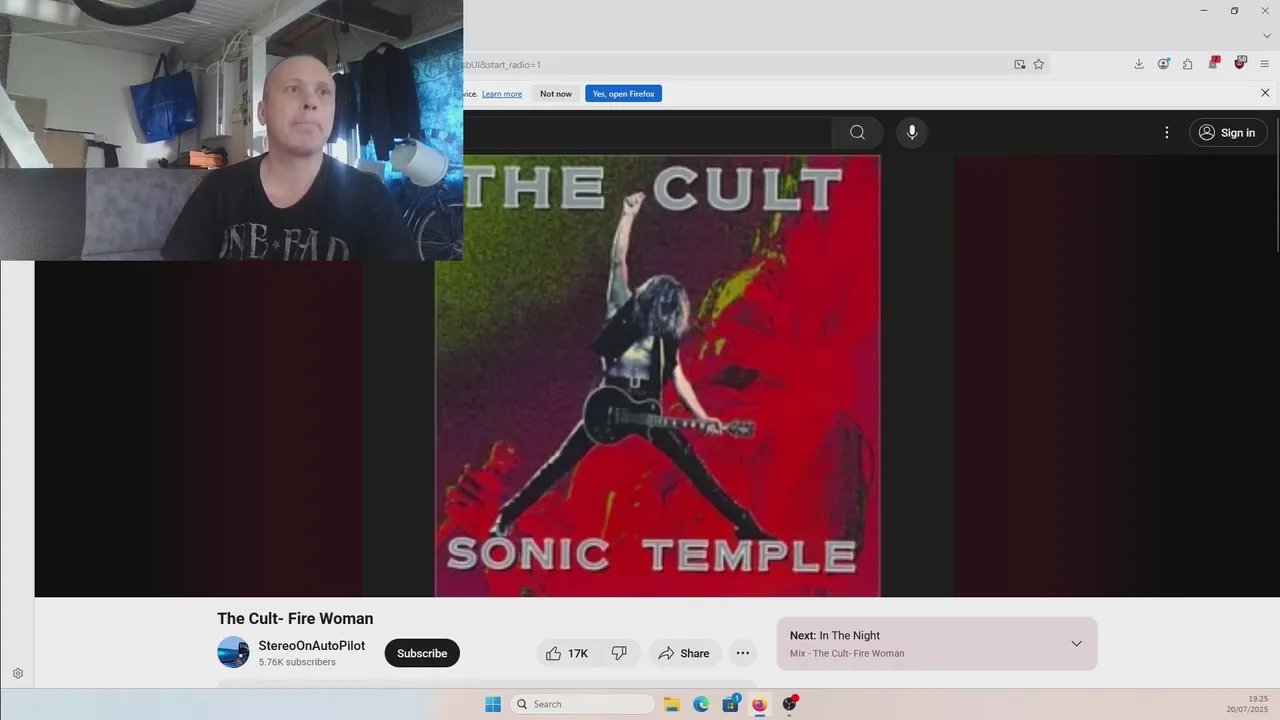Open the Extensions puzzle-piece icon
Screen dimensions: 1280x720
point(1188,64)
